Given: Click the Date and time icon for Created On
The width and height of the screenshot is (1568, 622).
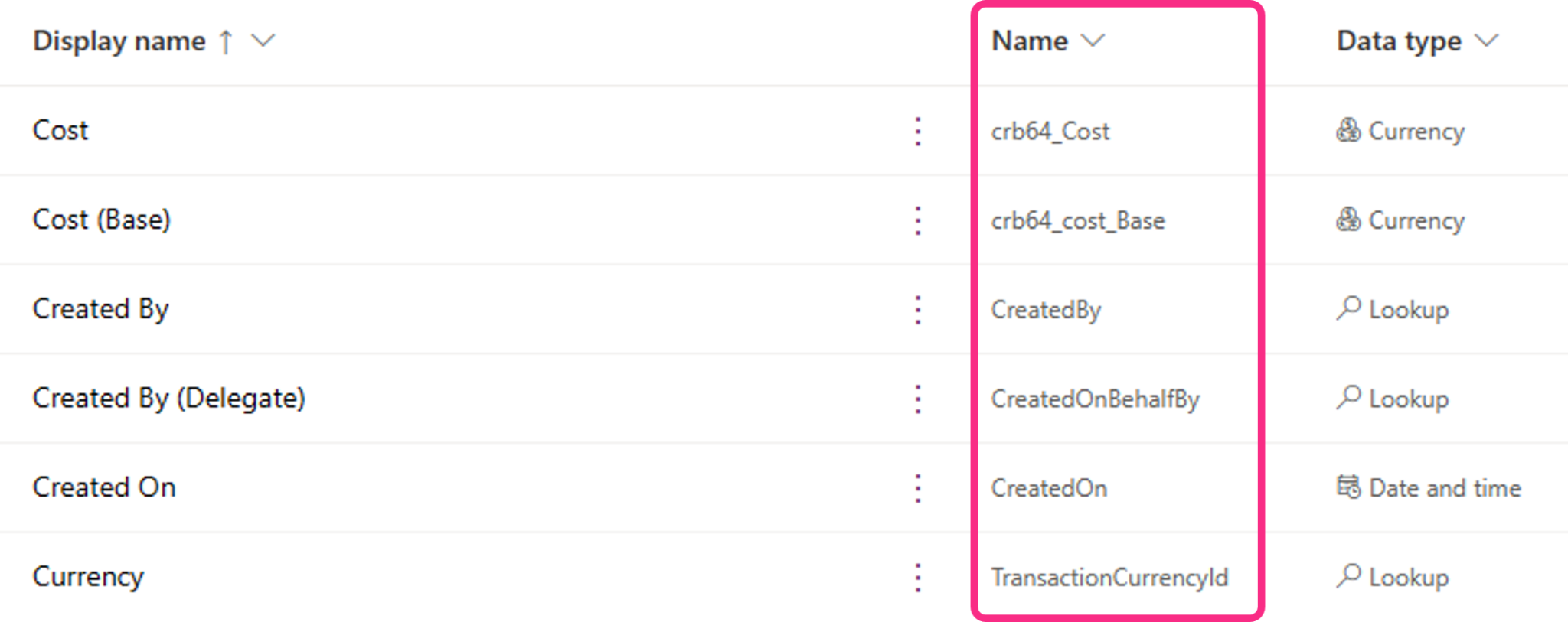Looking at the screenshot, I should (1348, 487).
